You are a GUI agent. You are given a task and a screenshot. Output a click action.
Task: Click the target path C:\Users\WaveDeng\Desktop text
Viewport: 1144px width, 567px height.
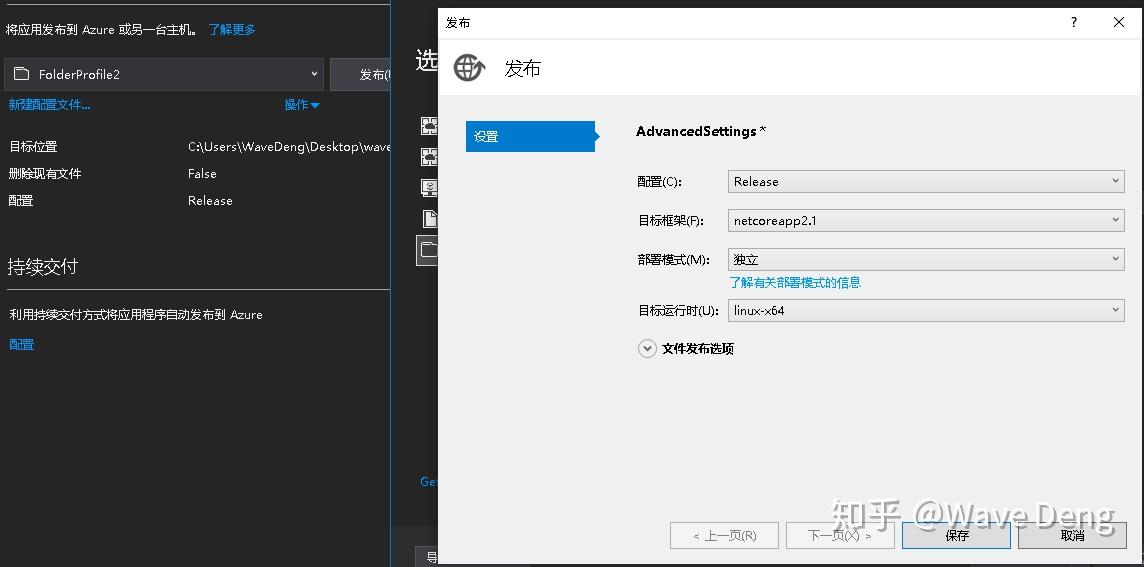(x=289, y=147)
